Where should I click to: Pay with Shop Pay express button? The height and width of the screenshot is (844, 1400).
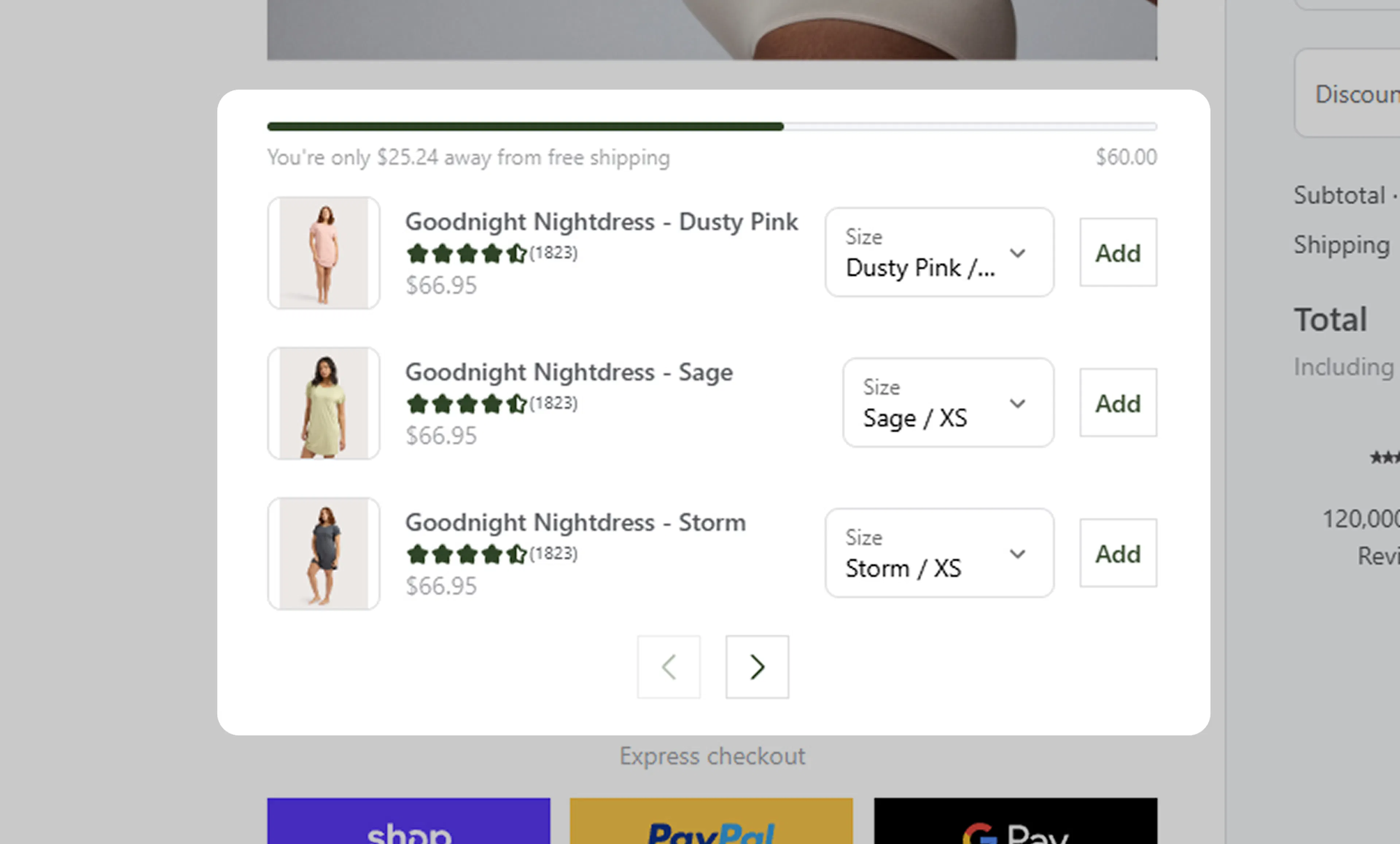pos(409,821)
